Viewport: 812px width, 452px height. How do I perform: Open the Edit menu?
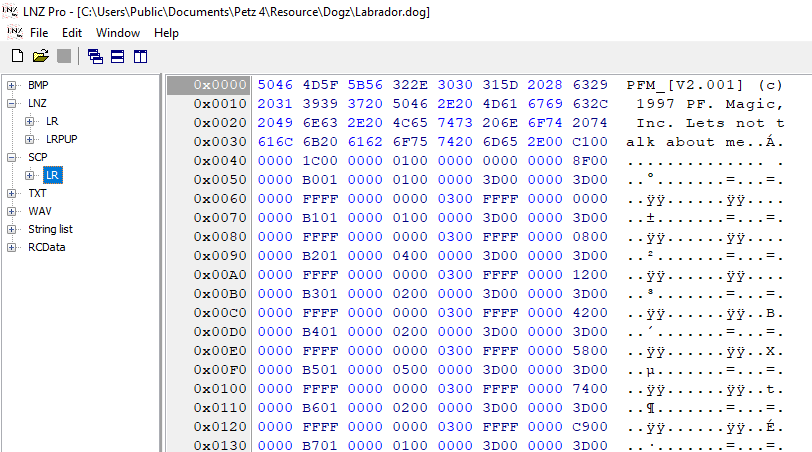point(72,33)
